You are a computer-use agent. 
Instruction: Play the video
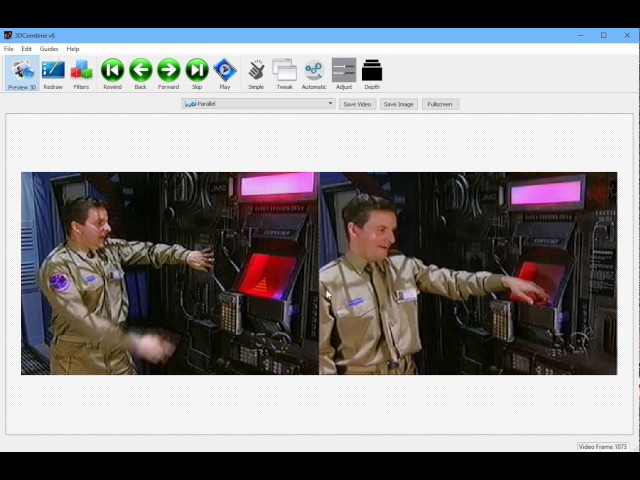(x=224, y=74)
